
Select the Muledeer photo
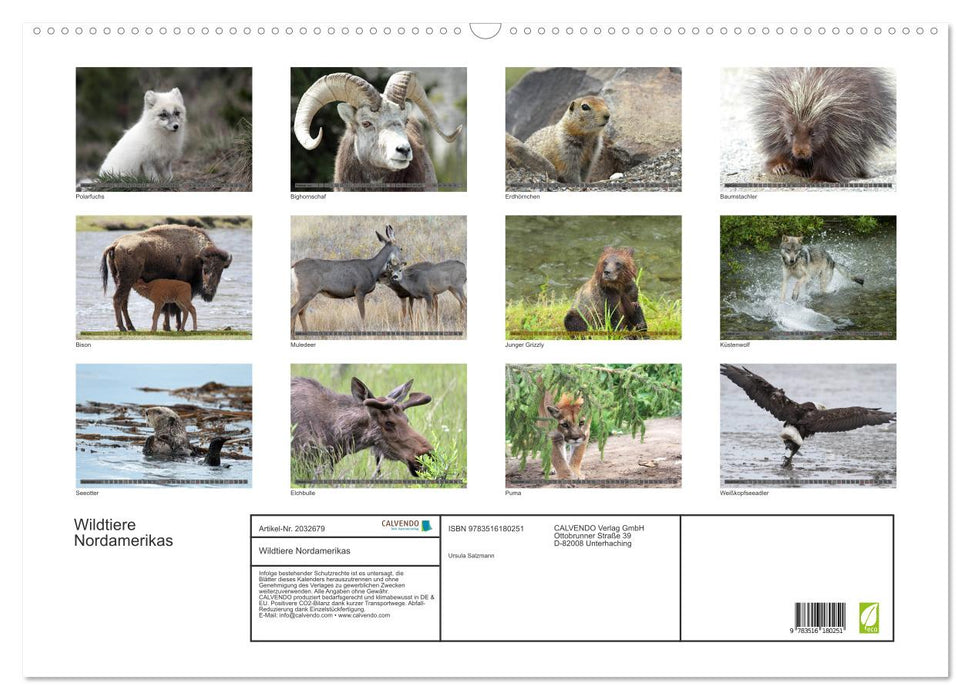click(378, 277)
